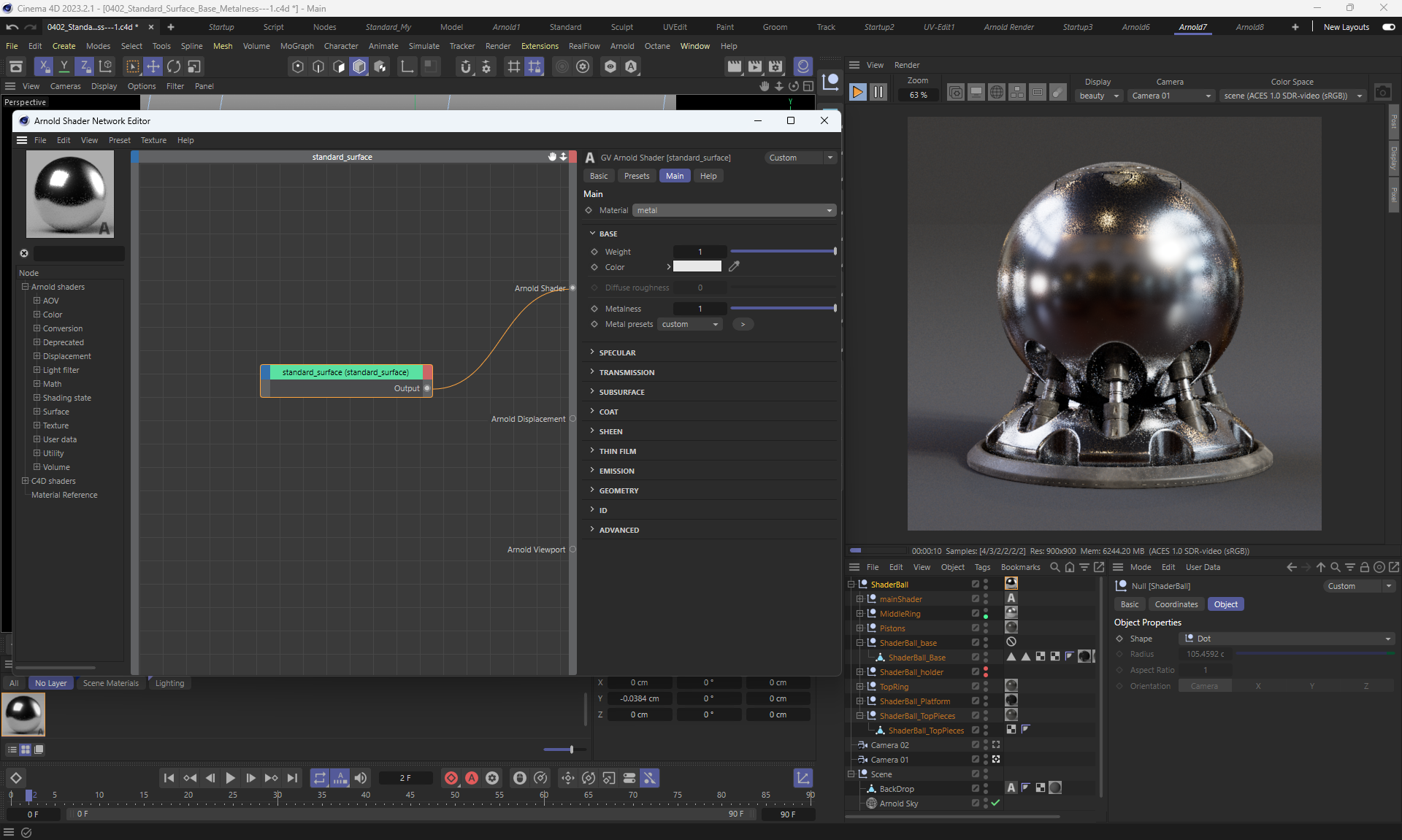Select the Rotate tool in toolbar

174,66
